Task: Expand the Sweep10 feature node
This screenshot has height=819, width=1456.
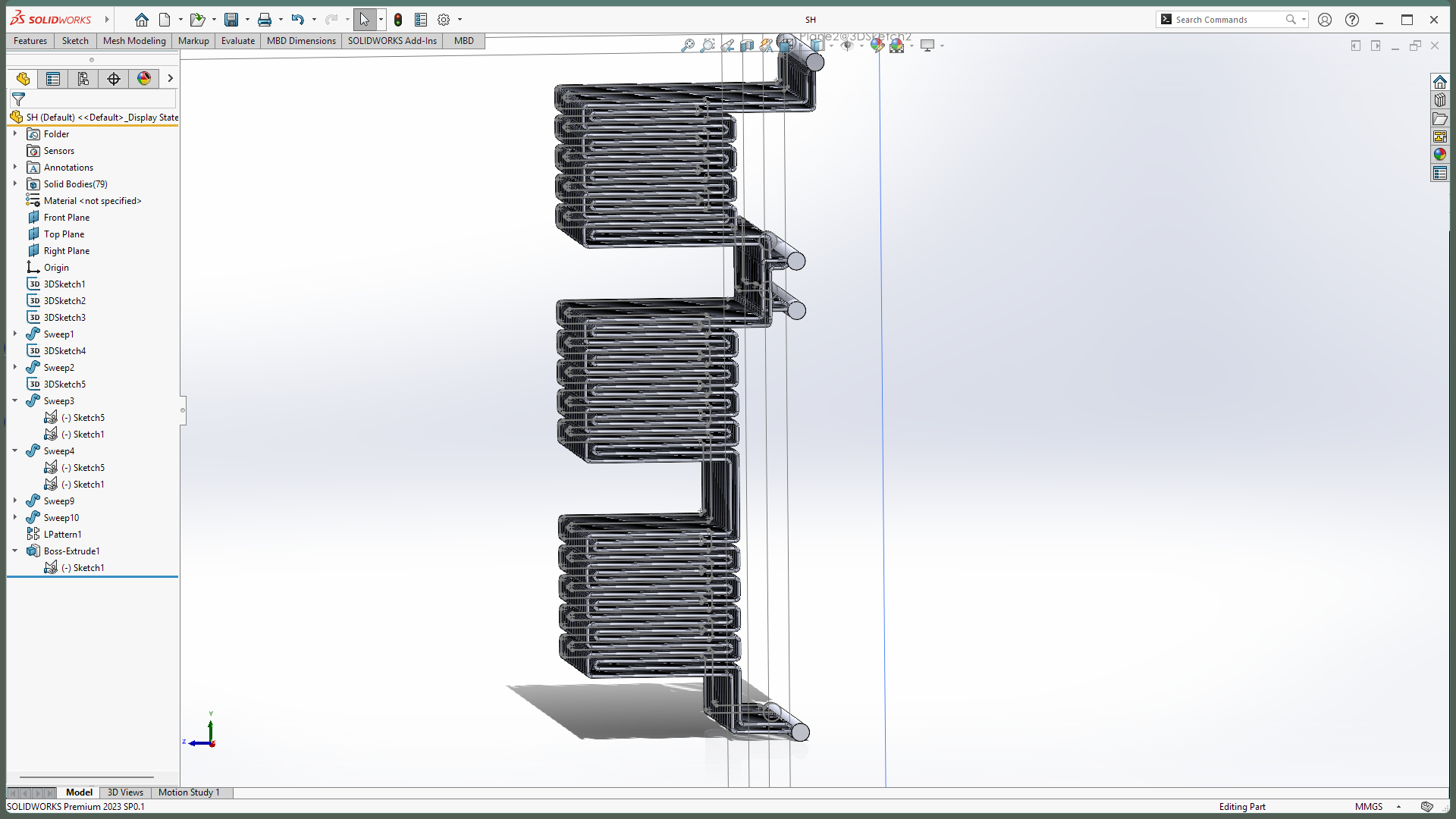Action: pos(15,517)
